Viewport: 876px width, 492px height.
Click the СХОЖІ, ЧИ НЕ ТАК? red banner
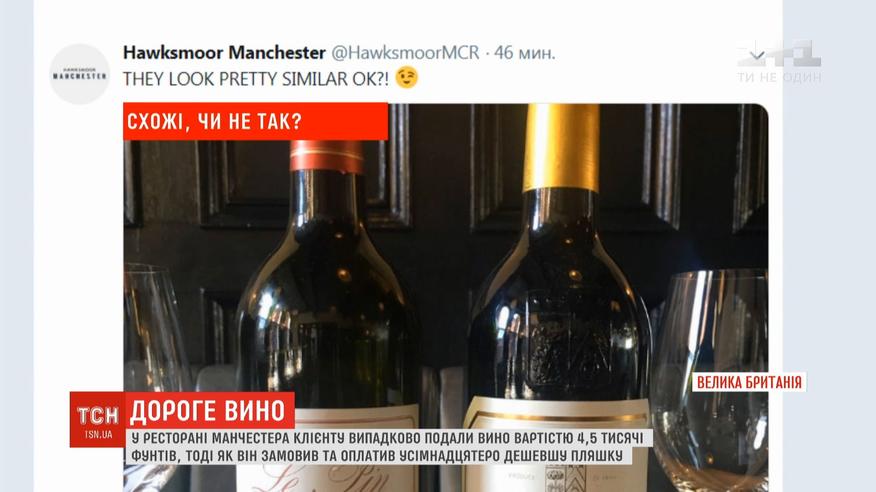[256, 121]
